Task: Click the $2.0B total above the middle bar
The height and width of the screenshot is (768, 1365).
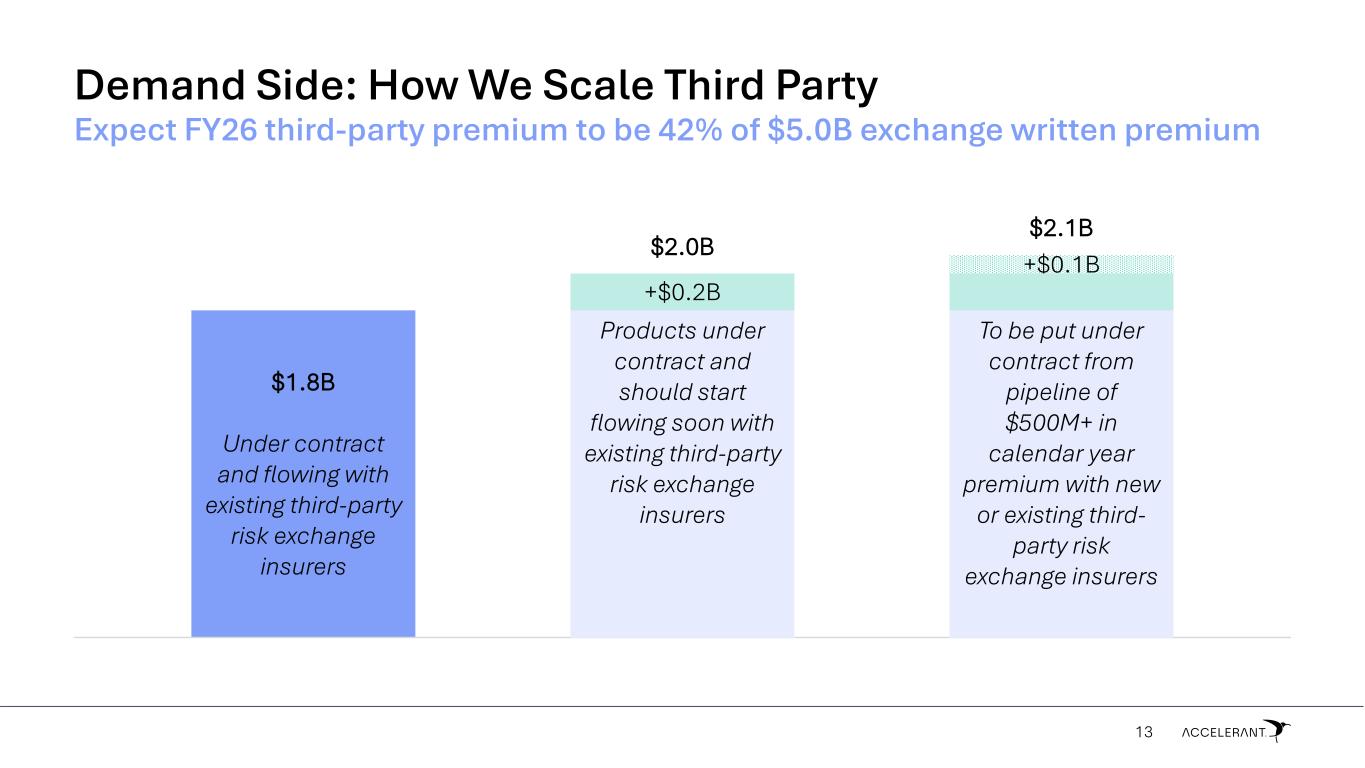Action: [x=682, y=247]
